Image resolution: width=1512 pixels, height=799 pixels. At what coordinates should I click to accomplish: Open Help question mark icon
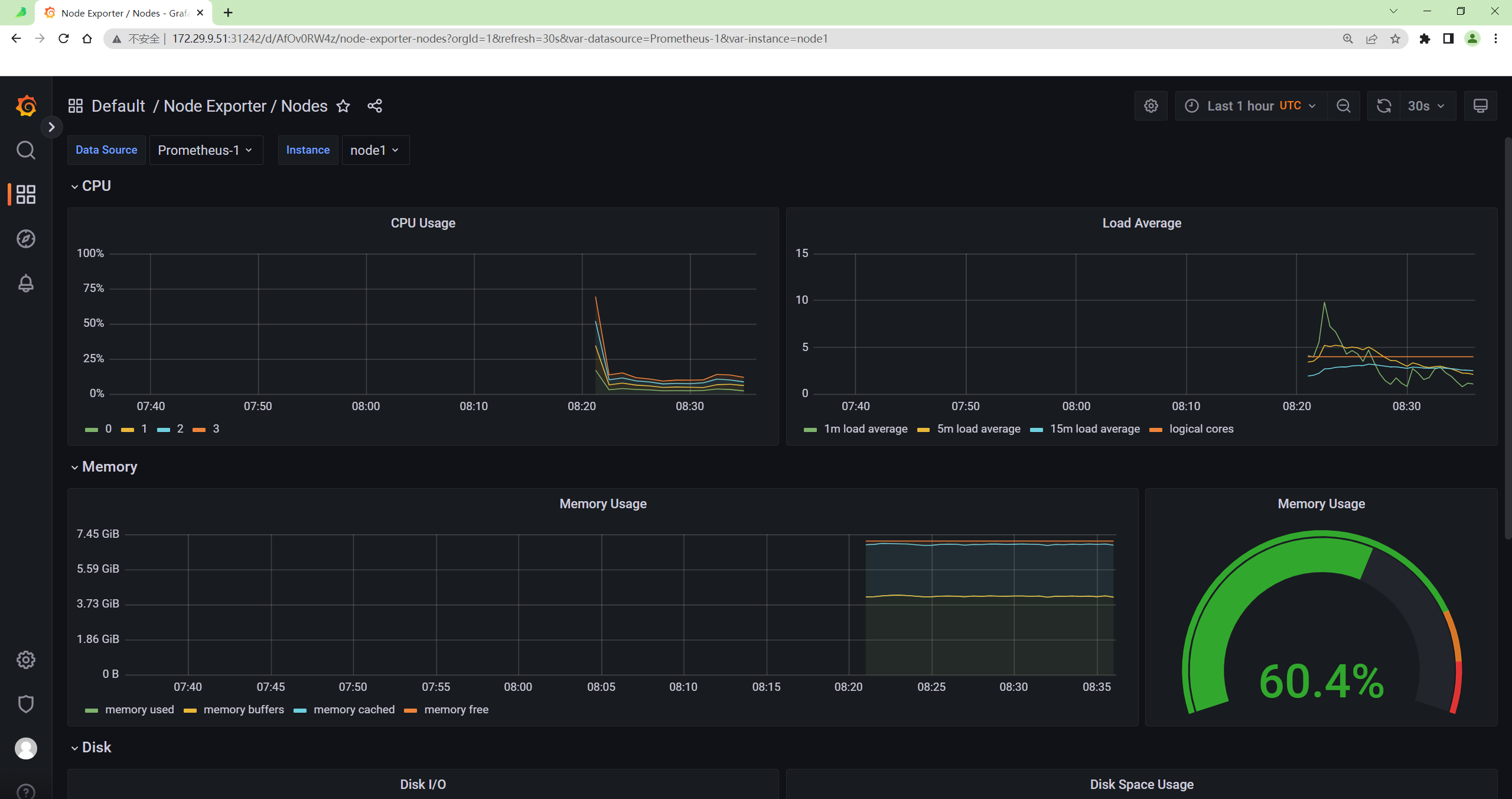pyautogui.click(x=26, y=791)
